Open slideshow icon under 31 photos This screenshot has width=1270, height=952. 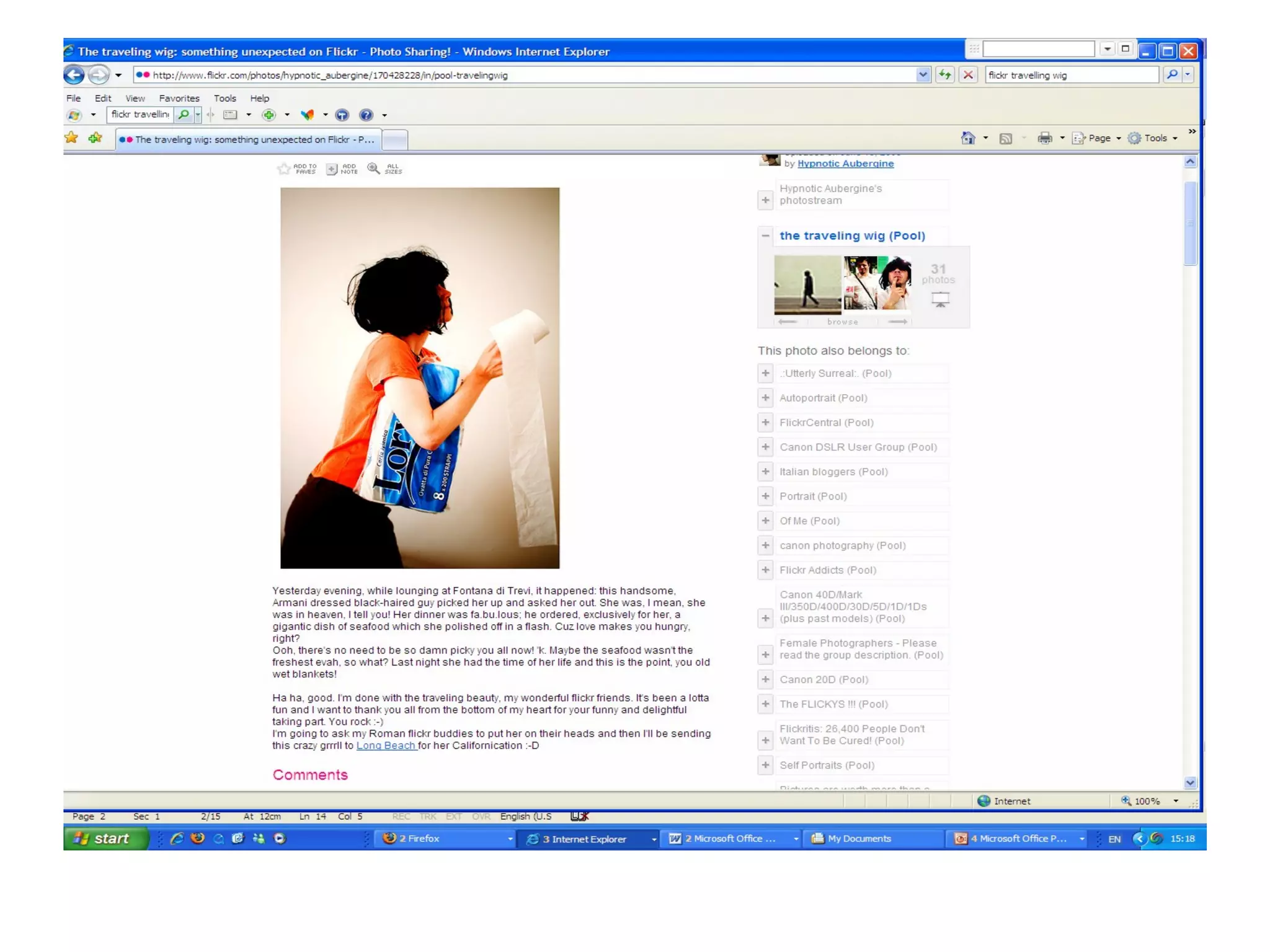(940, 300)
